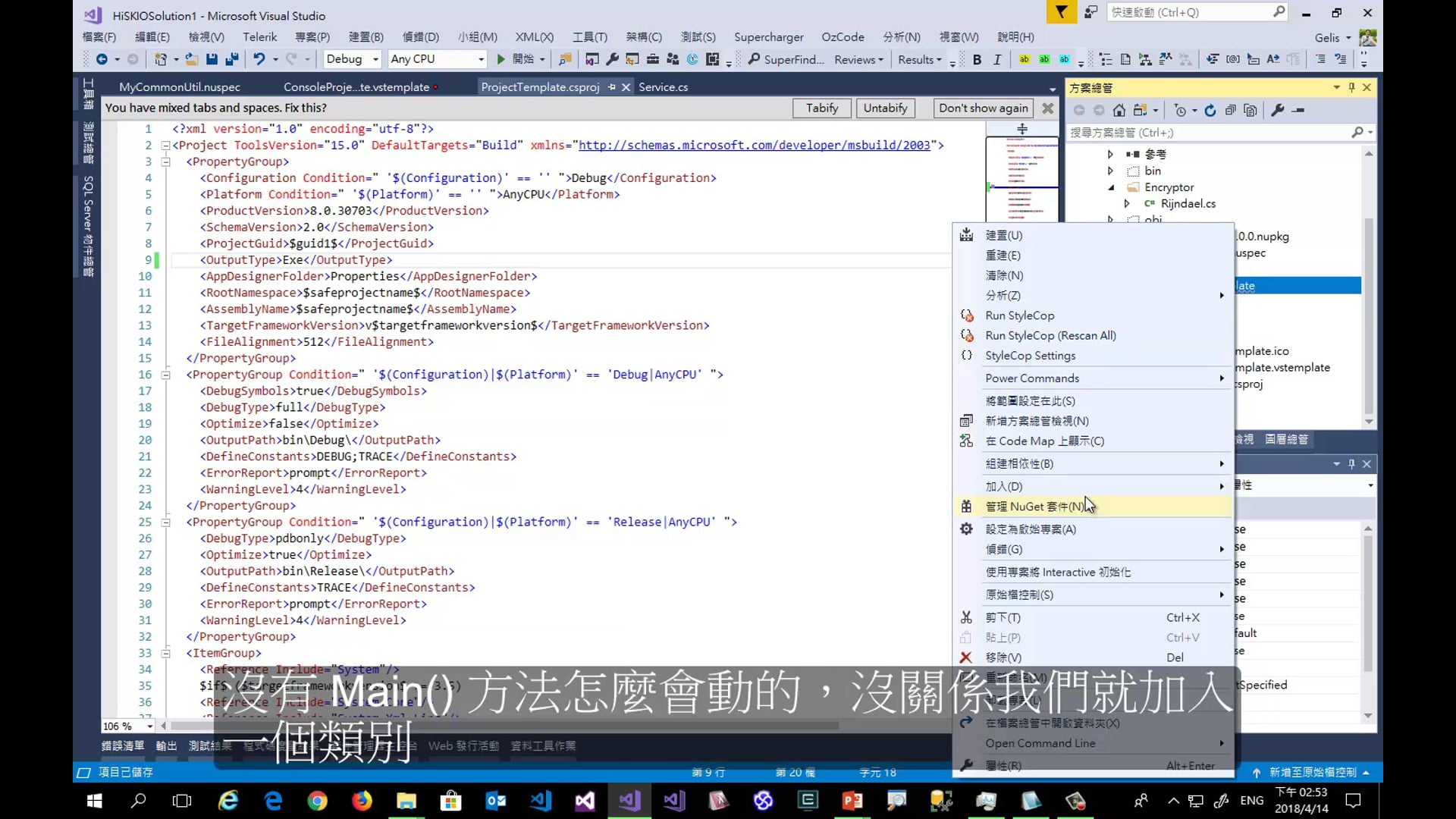Start debugging with the green play icon
This screenshot has height=819, width=1456.
click(x=500, y=58)
